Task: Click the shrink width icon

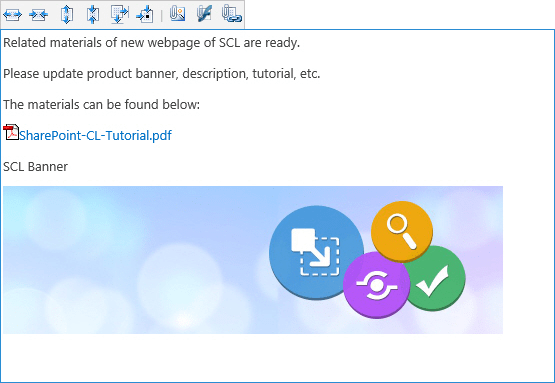Action: click(39, 15)
